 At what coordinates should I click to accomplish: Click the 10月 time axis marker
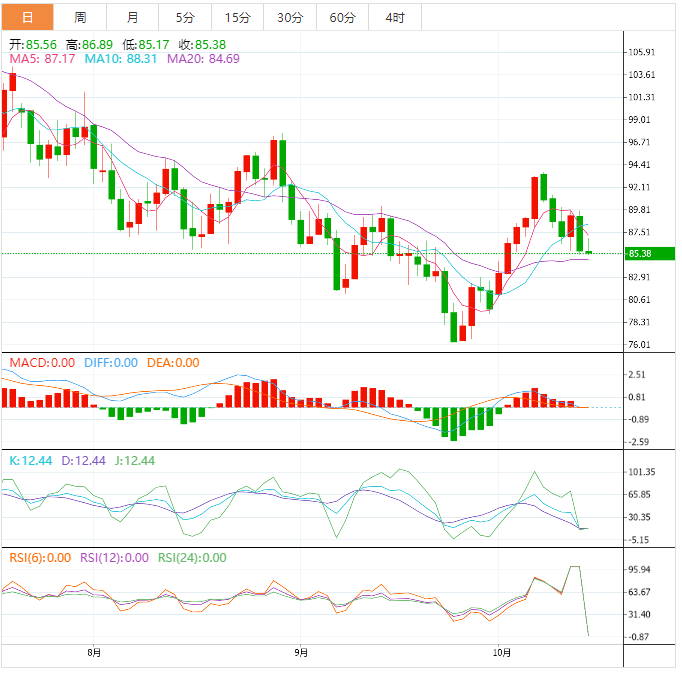501,653
